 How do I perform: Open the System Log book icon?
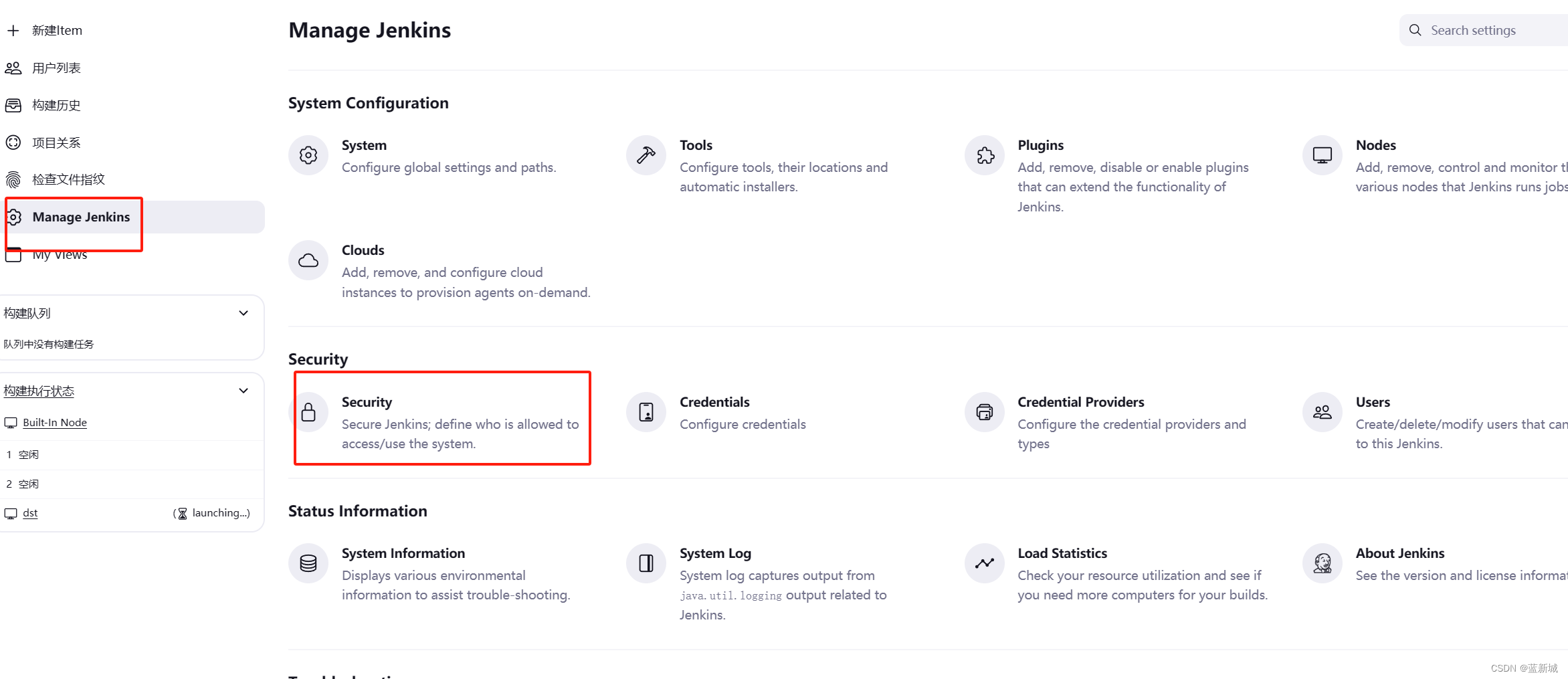pyautogui.click(x=646, y=563)
